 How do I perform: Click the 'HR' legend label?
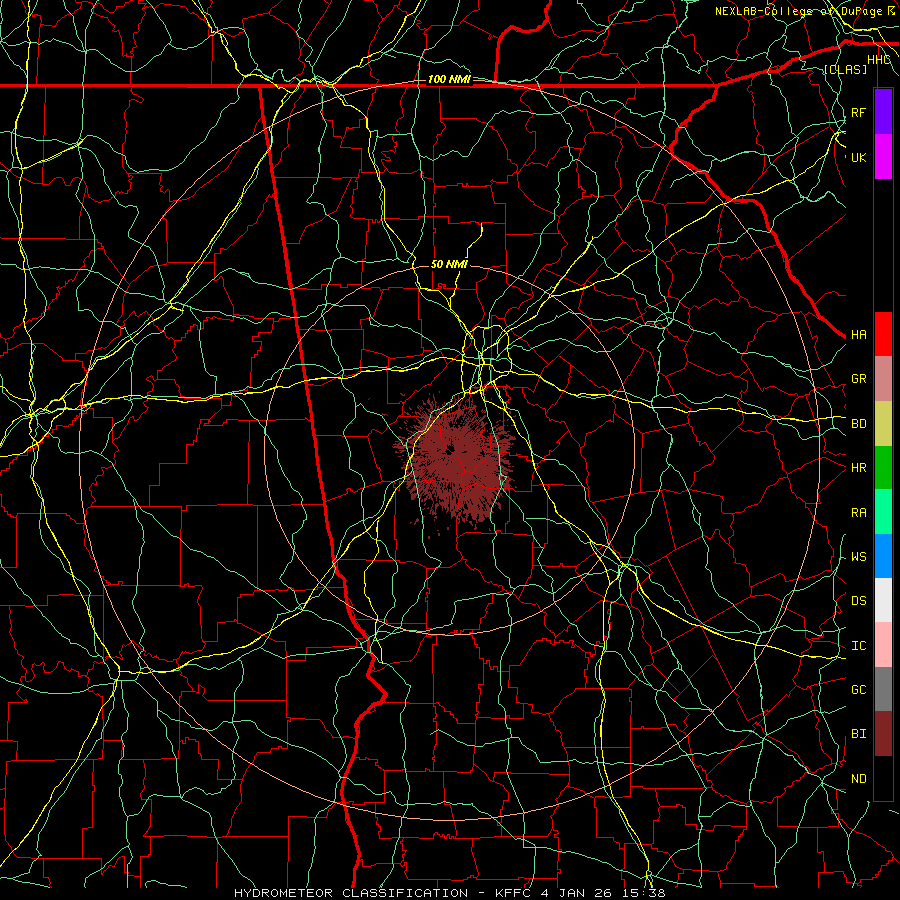coord(858,468)
